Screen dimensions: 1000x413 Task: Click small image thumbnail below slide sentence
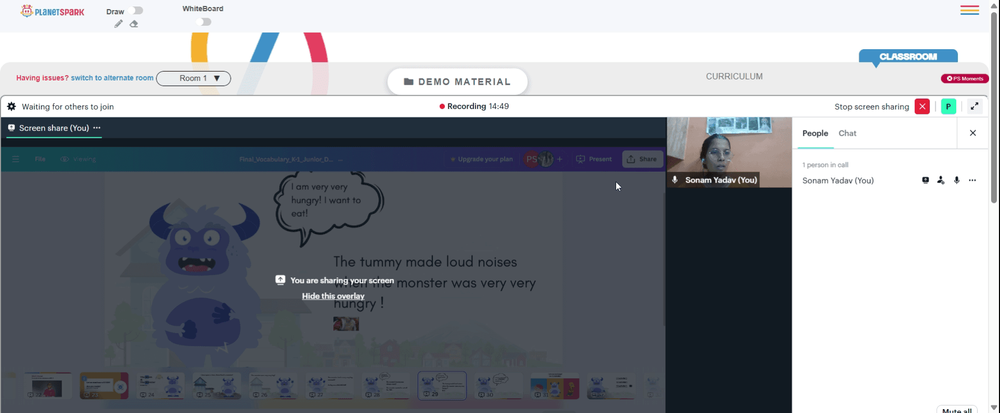click(x=346, y=324)
